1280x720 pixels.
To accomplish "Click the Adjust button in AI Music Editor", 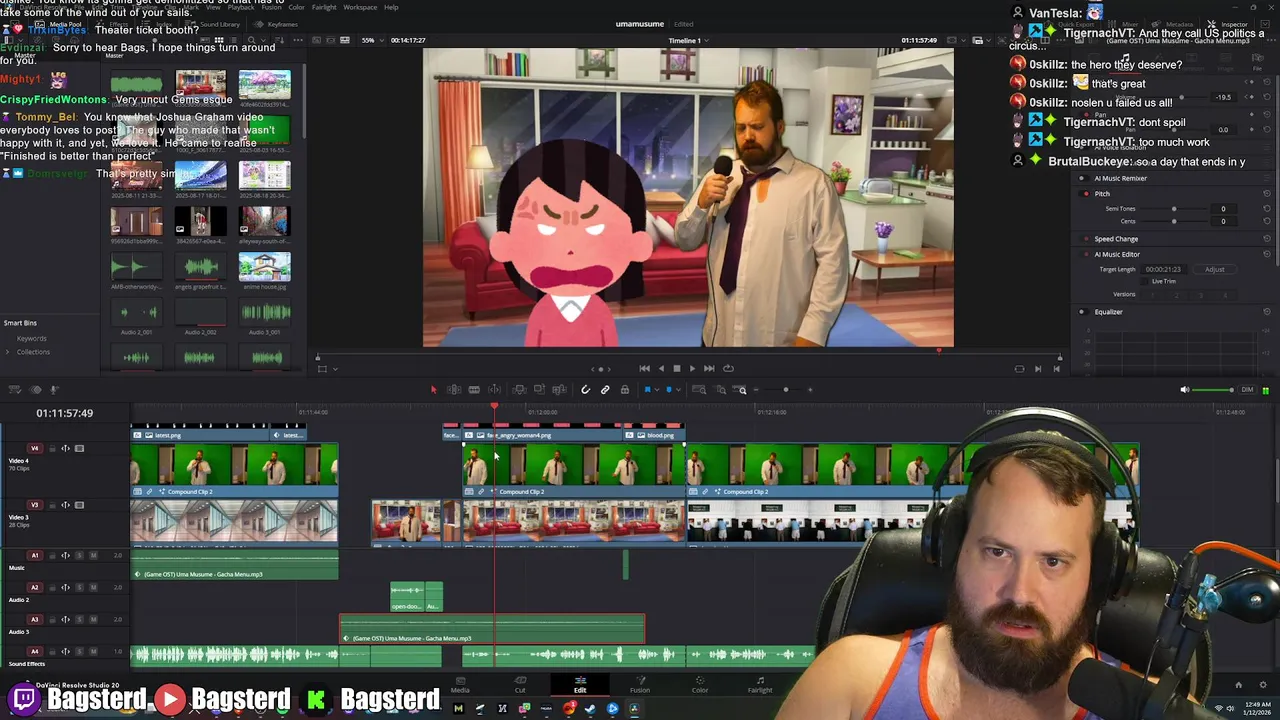I will pos(1214,269).
